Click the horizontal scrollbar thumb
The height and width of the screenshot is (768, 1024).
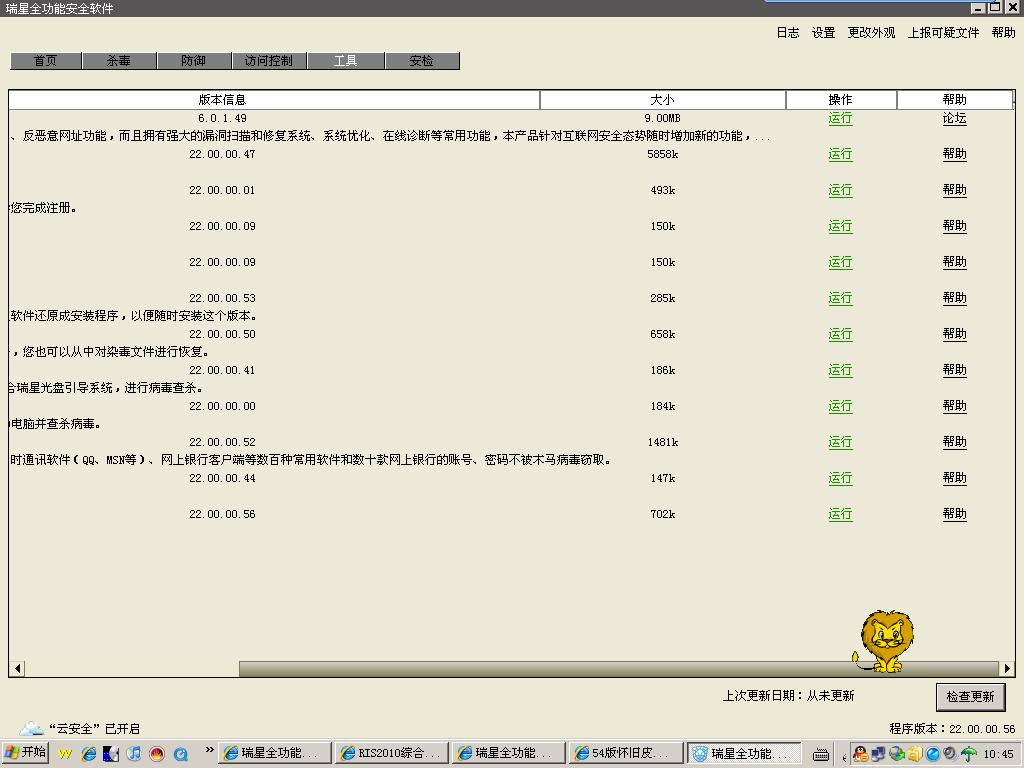pyautogui.click(x=618, y=668)
